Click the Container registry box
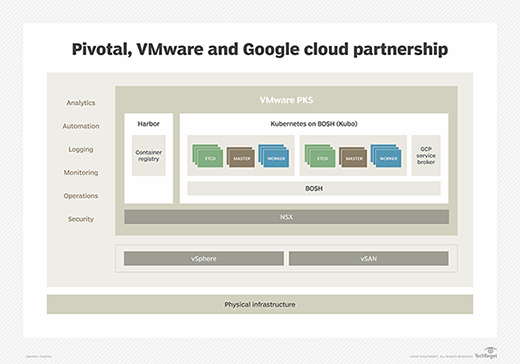This screenshot has height=364, width=520. pyautogui.click(x=149, y=155)
